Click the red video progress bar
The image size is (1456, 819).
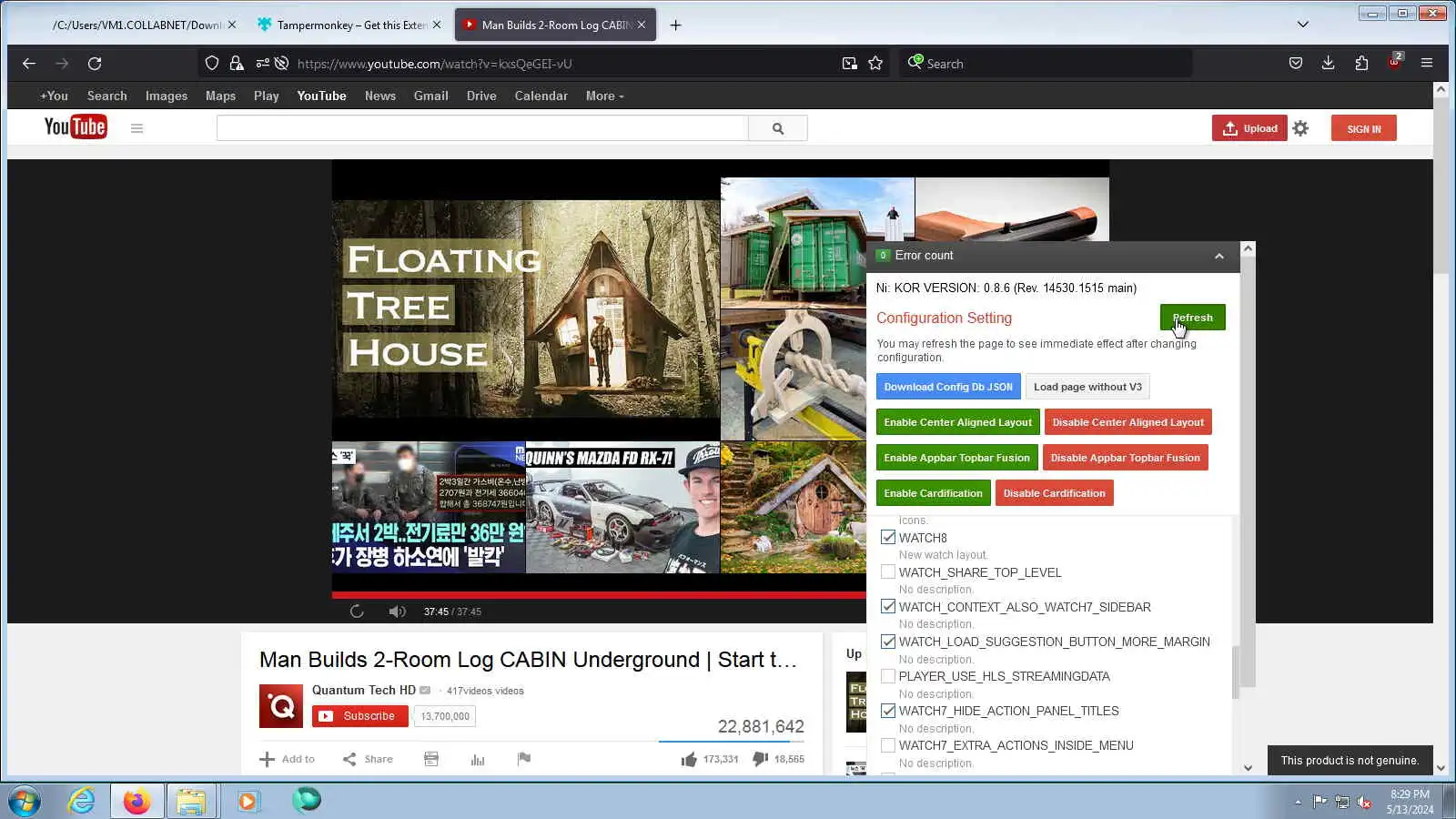point(599,595)
